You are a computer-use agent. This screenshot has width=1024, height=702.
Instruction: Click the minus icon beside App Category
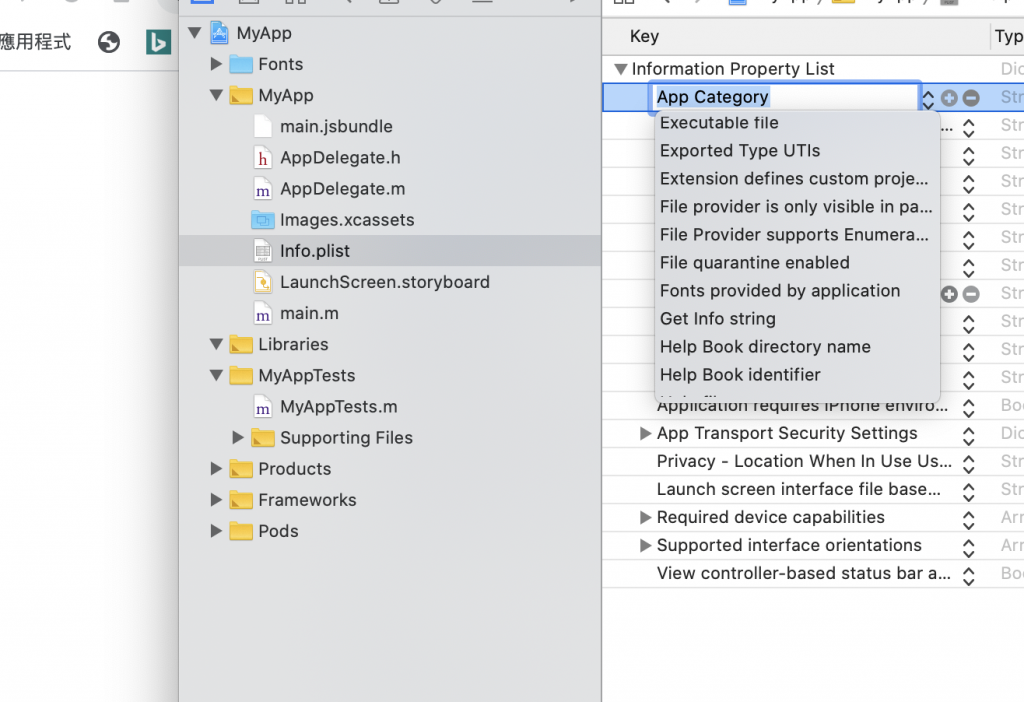click(x=970, y=98)
